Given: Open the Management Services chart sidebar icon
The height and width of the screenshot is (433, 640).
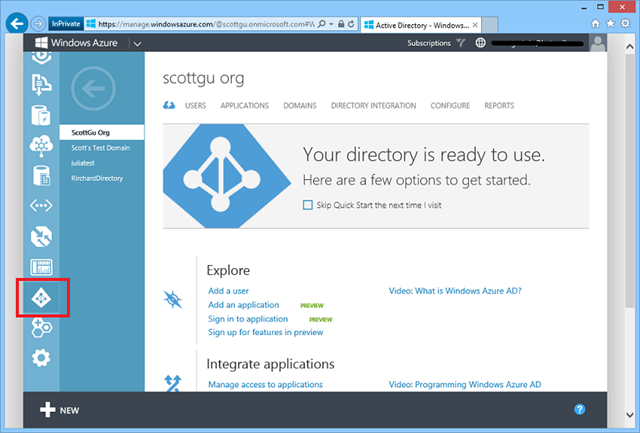Looking at the screenshot, I should 41,267.
